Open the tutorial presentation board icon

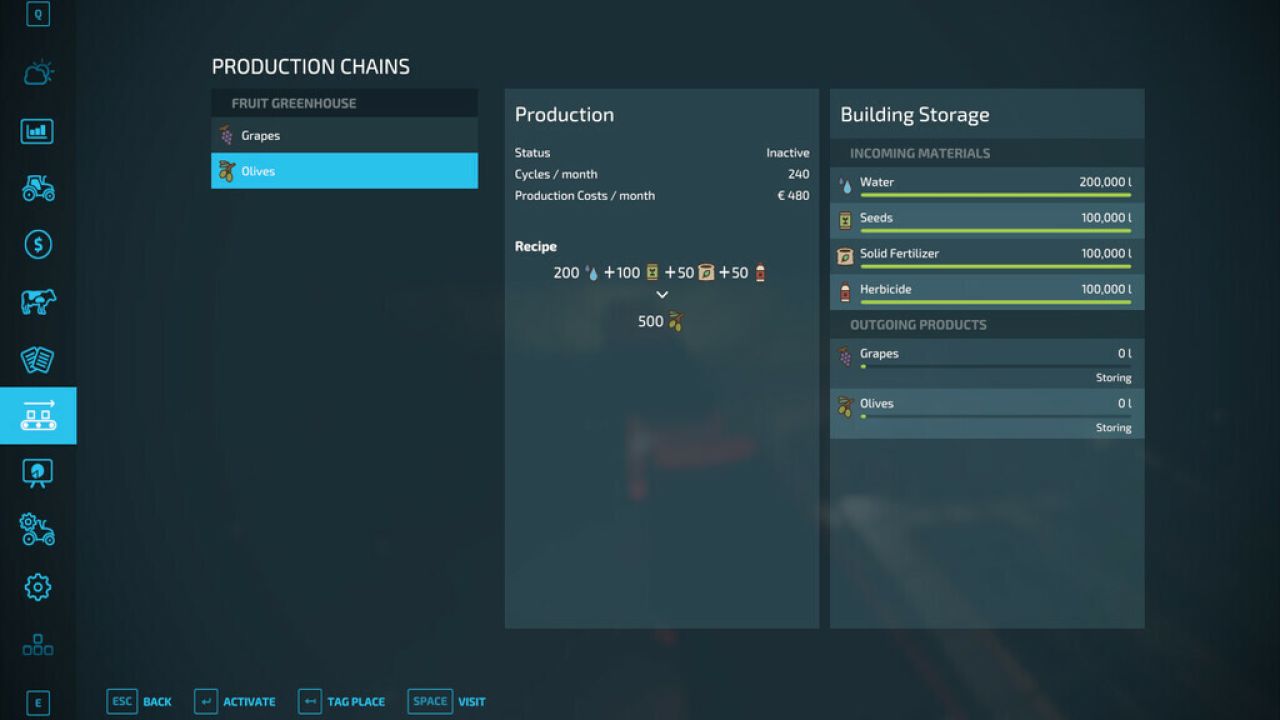[38, 473]
